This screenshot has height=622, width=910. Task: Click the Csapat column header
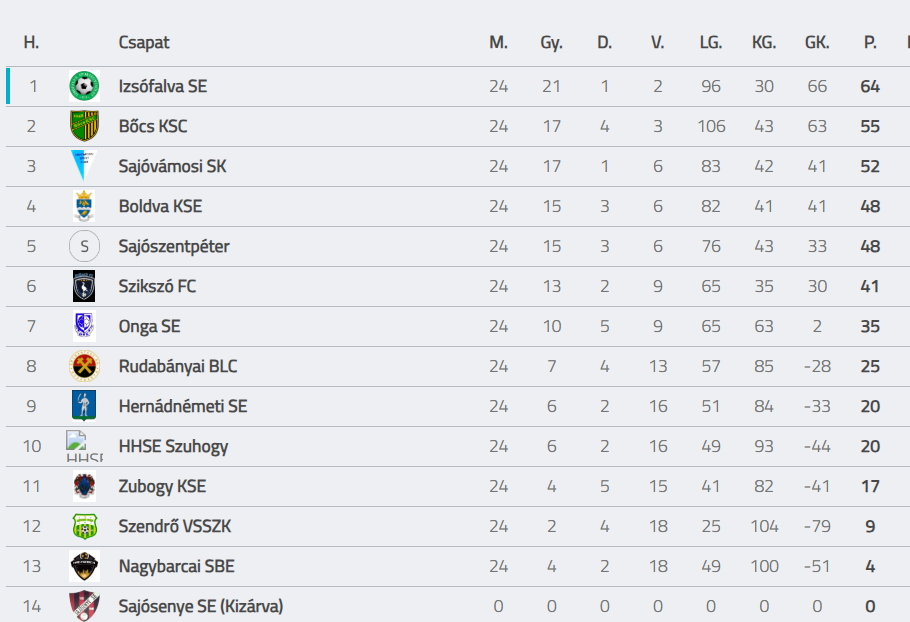pos(144,43)
